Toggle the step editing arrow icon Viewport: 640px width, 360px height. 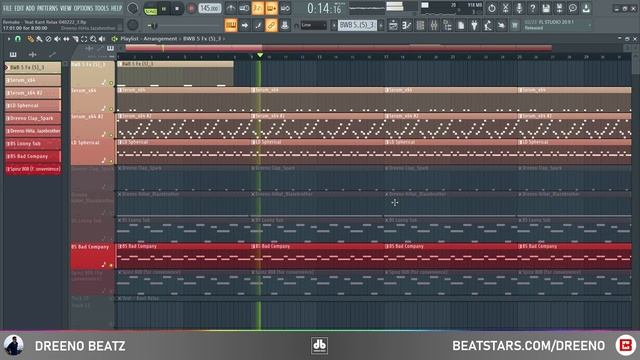coord(244,25)
